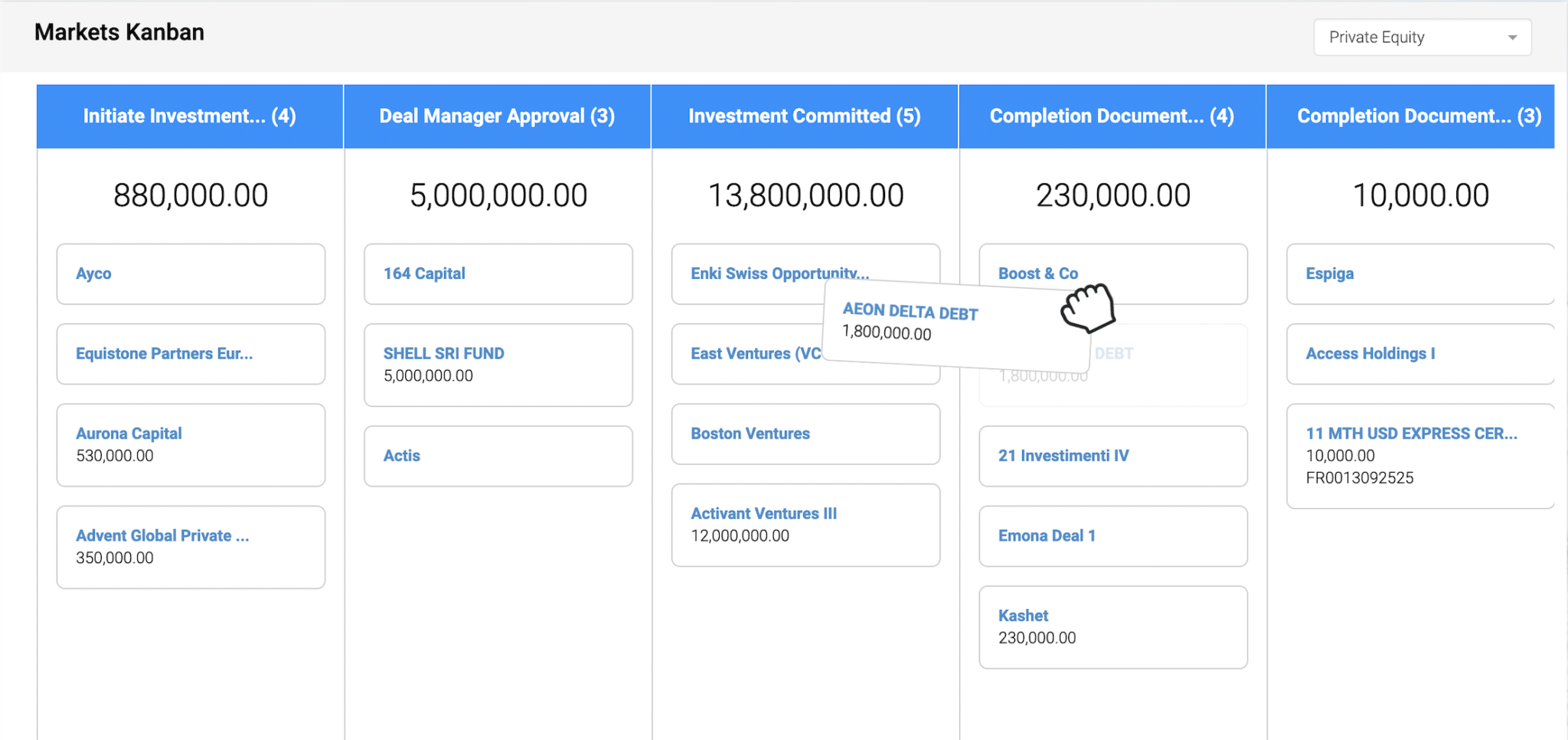Screen dimensions: 1568x740
Task: Open the Kashet deal card
Action: click(1113, 627)
